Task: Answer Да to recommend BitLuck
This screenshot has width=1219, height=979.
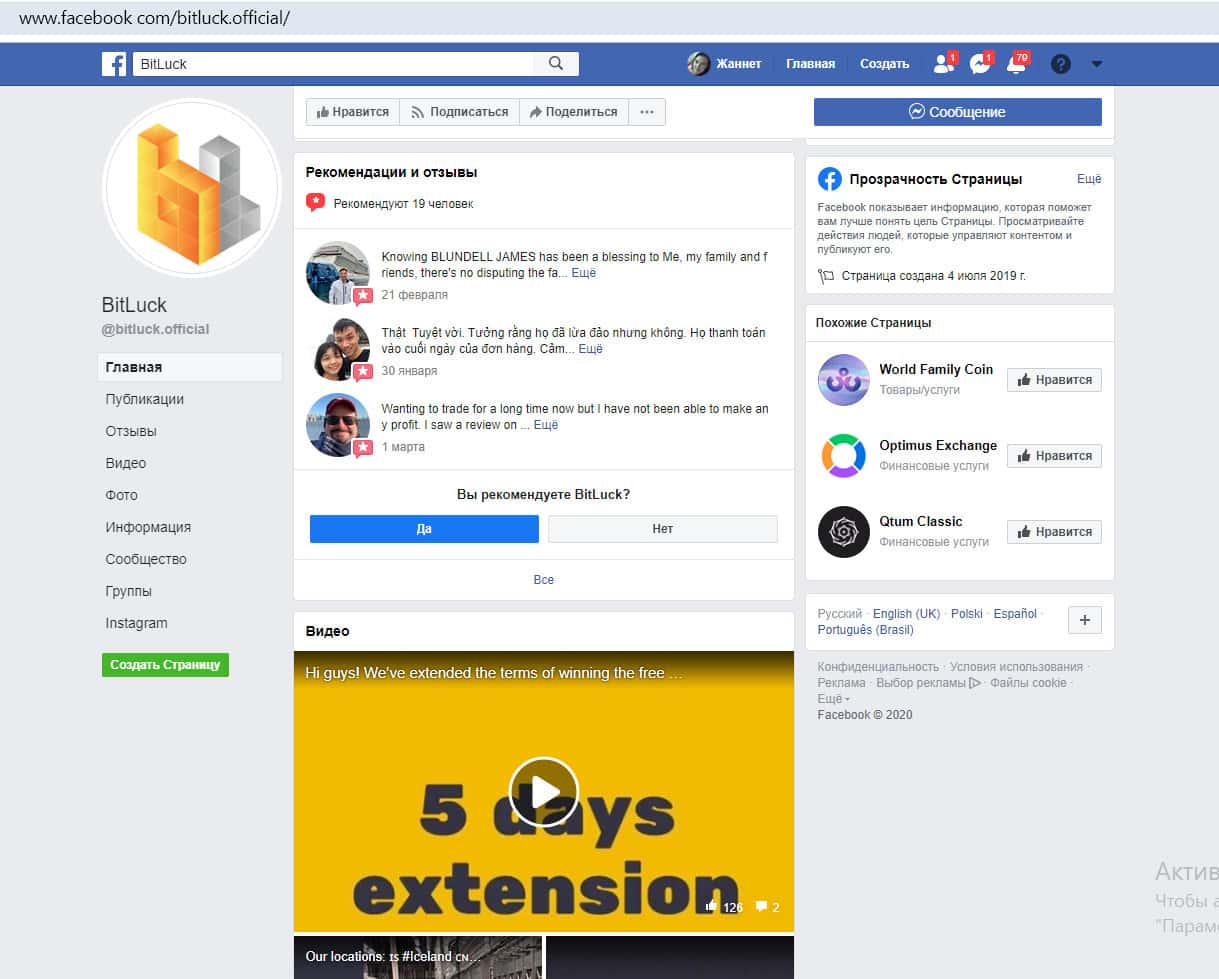Action: click(424, 529)
